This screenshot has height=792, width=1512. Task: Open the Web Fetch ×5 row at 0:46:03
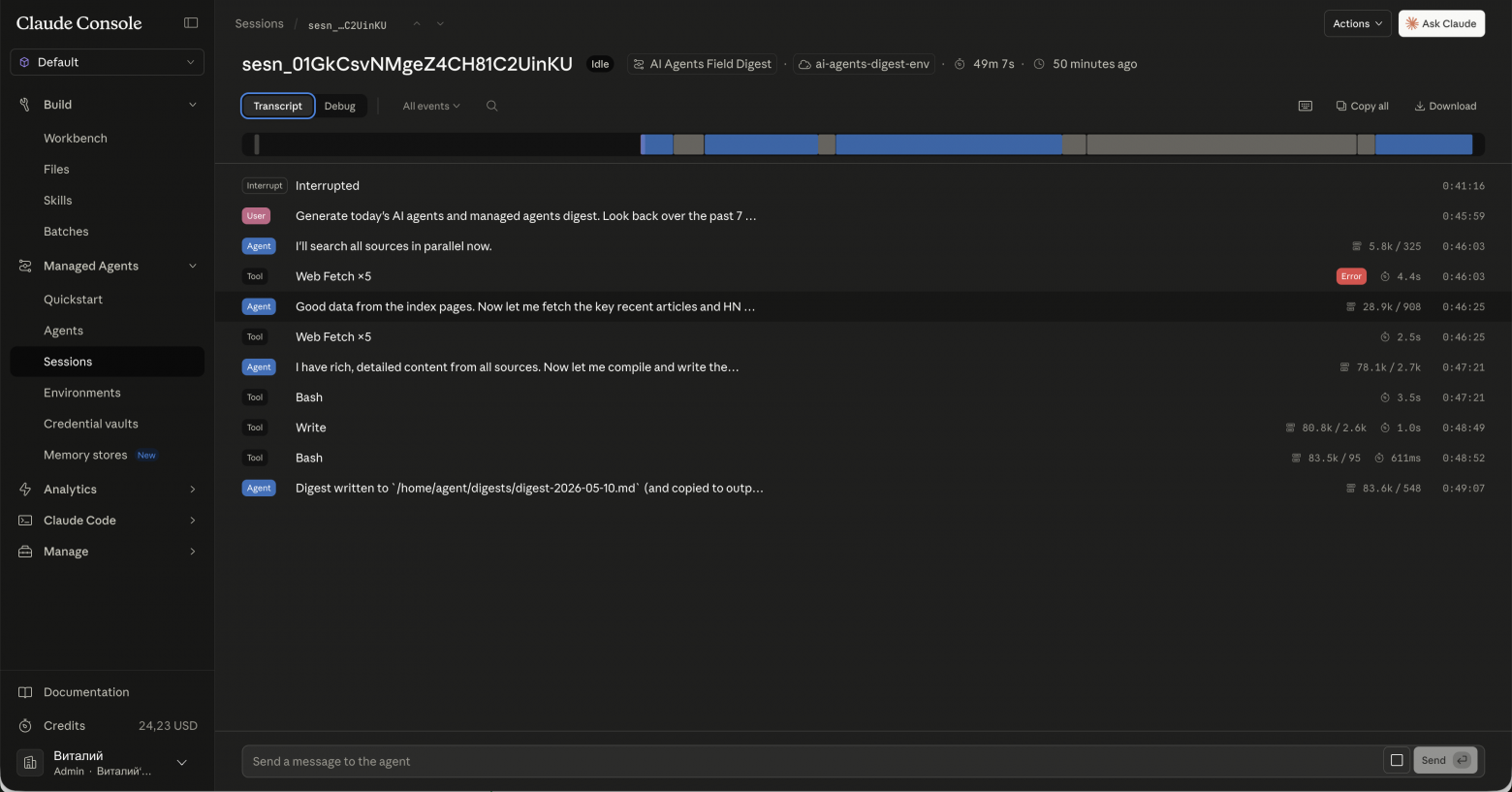863,276
